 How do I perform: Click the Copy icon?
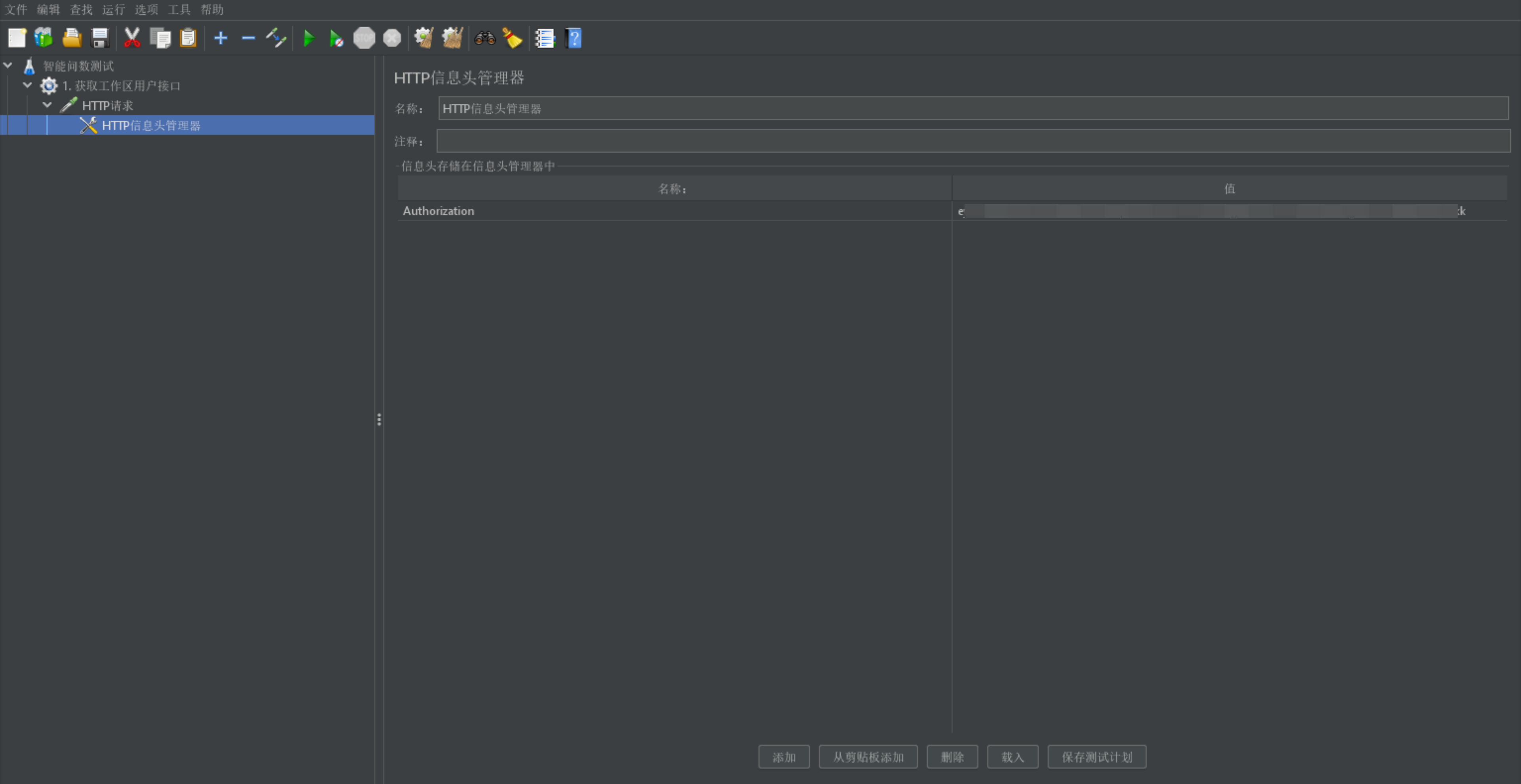click(x=160, y=38)
